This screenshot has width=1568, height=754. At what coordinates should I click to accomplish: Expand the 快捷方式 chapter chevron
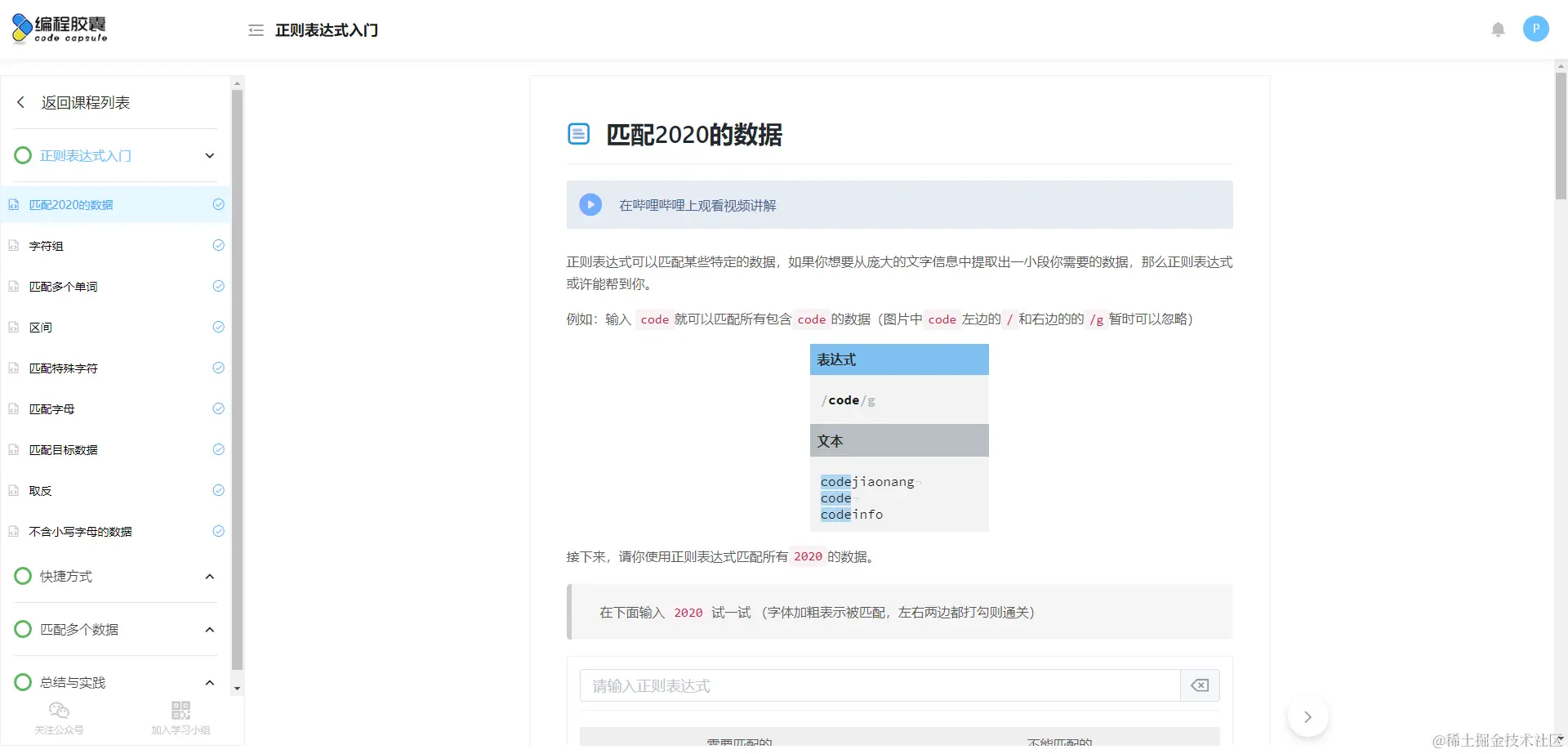[210, 576]
